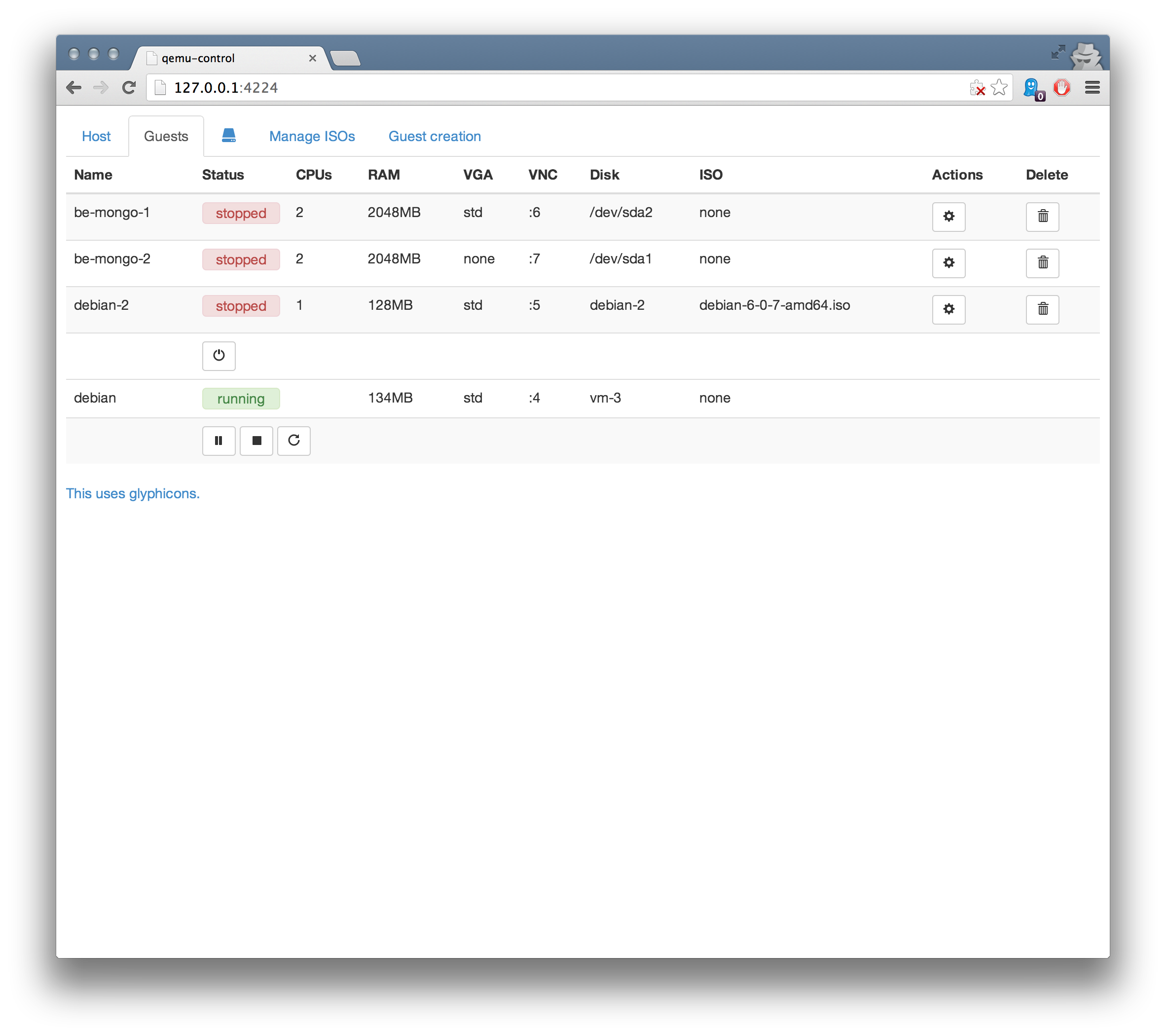Screen dimensions: 1166x1036
Task: Click the address bar showing 127.0.0.1:4224
Action: (513, 87)
